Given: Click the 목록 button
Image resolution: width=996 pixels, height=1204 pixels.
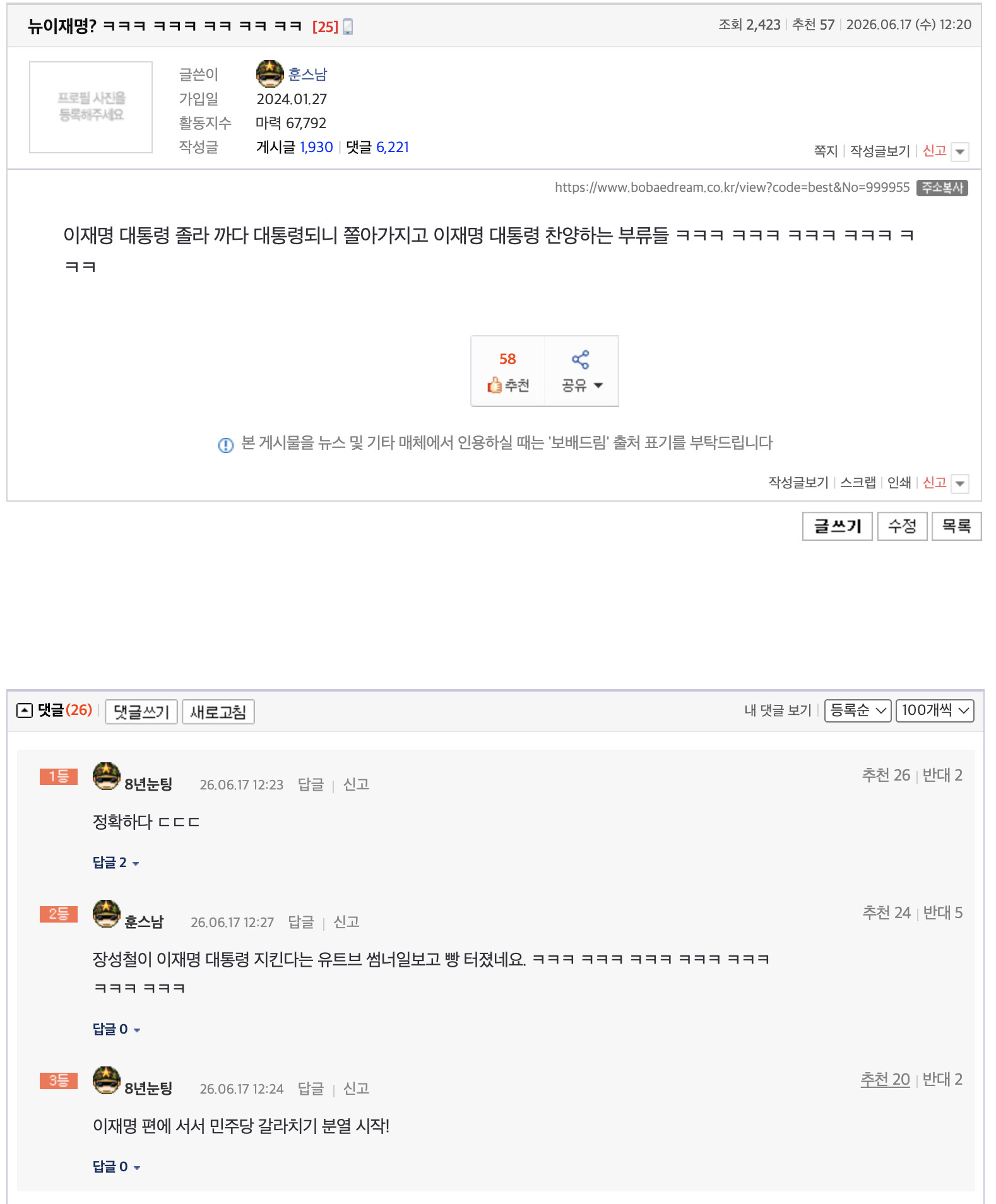Looking at the screenshot, I should point(956,526).
